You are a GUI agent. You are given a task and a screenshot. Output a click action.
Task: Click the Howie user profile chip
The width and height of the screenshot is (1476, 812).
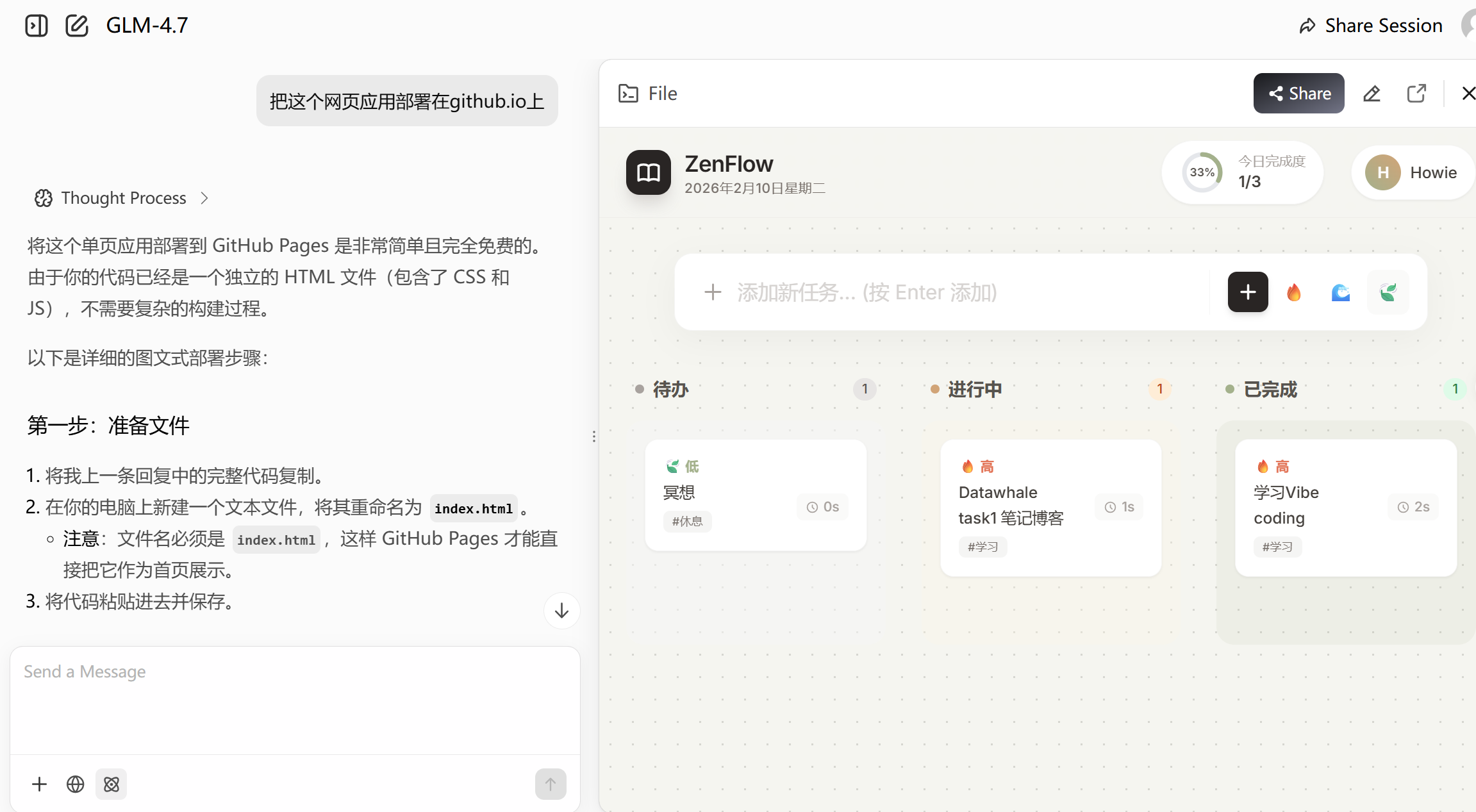coord(1412,172)
